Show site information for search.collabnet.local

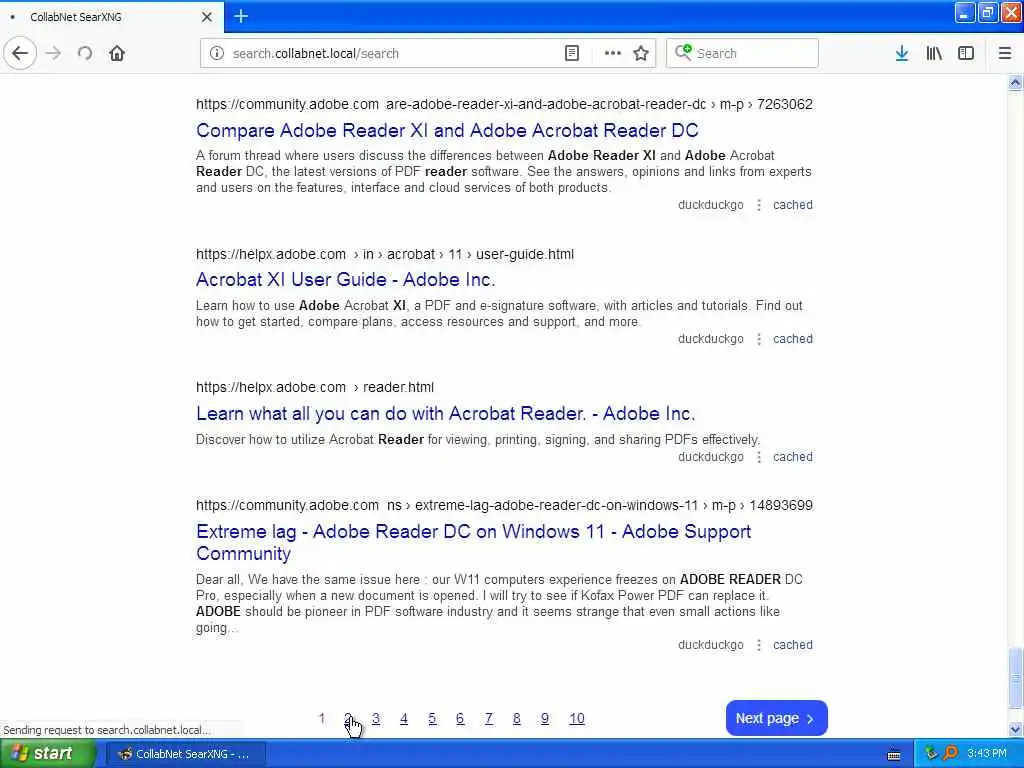(x=217, y=54)
